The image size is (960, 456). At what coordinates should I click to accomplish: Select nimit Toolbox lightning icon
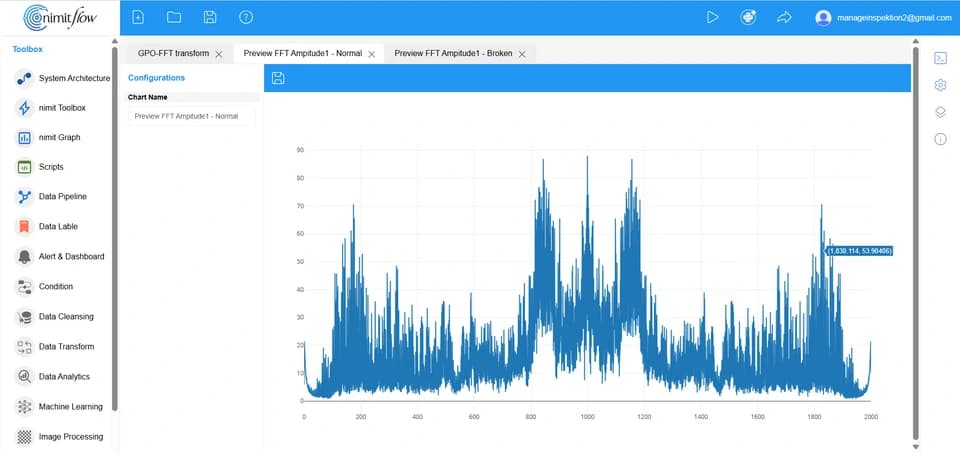point(24,108)
